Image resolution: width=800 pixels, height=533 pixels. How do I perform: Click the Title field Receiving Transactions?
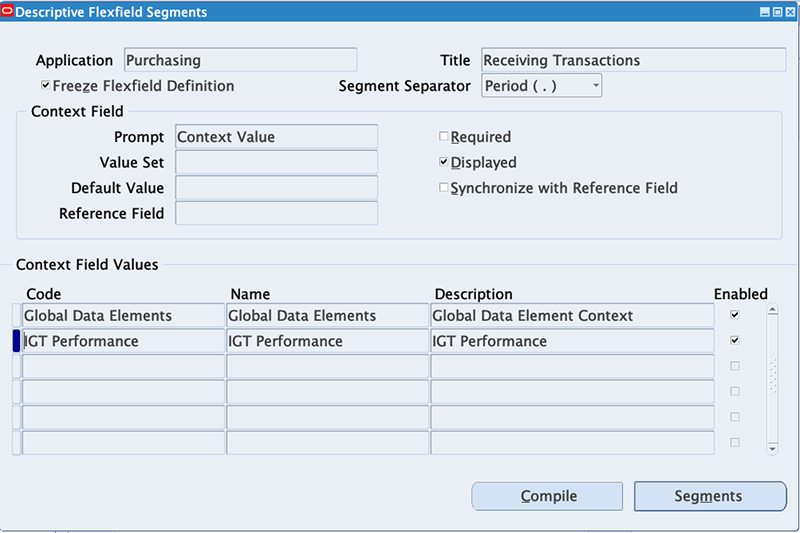(x=633, y=60)
